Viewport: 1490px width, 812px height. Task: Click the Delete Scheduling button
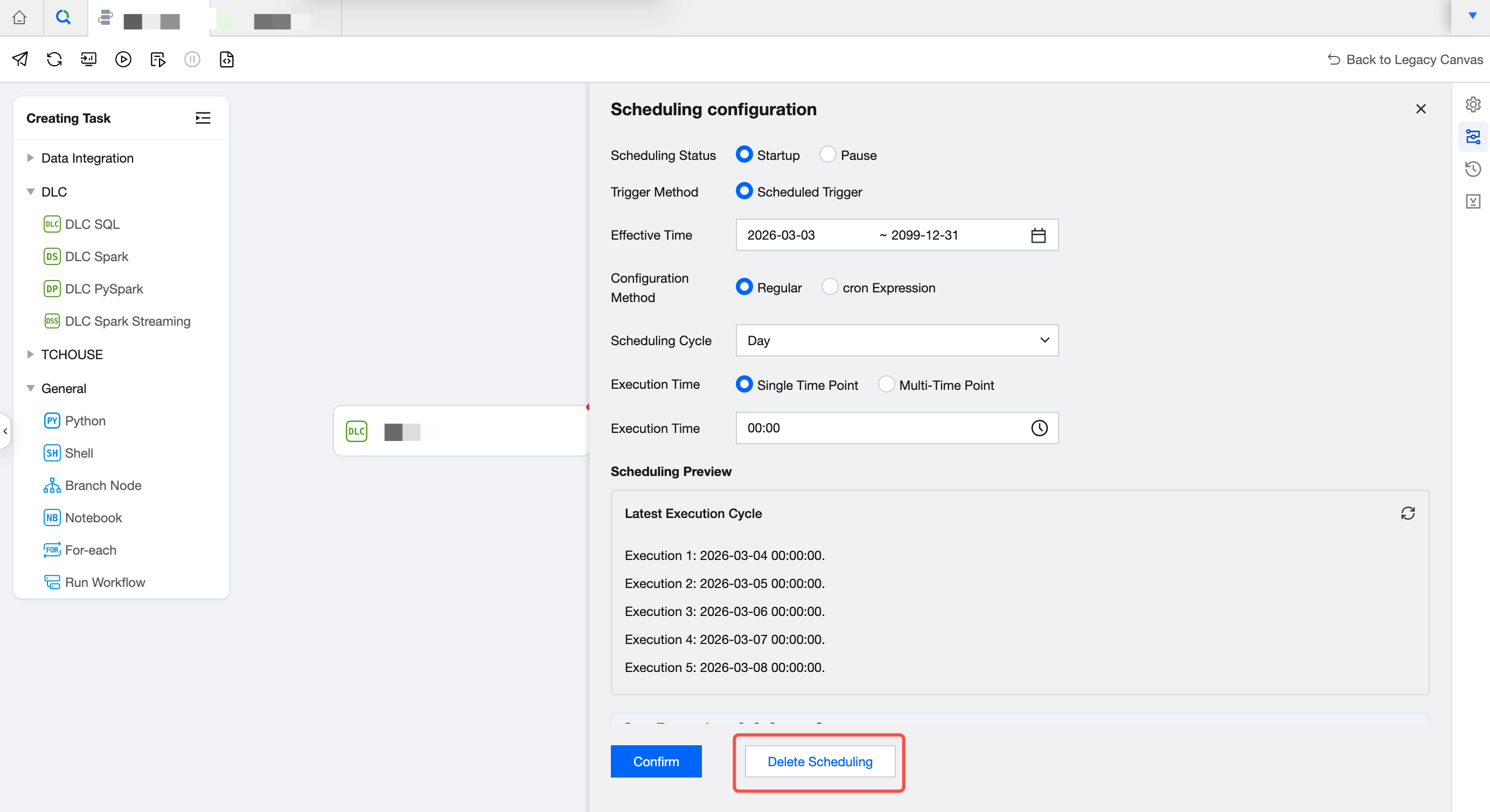tap(819, 761)
